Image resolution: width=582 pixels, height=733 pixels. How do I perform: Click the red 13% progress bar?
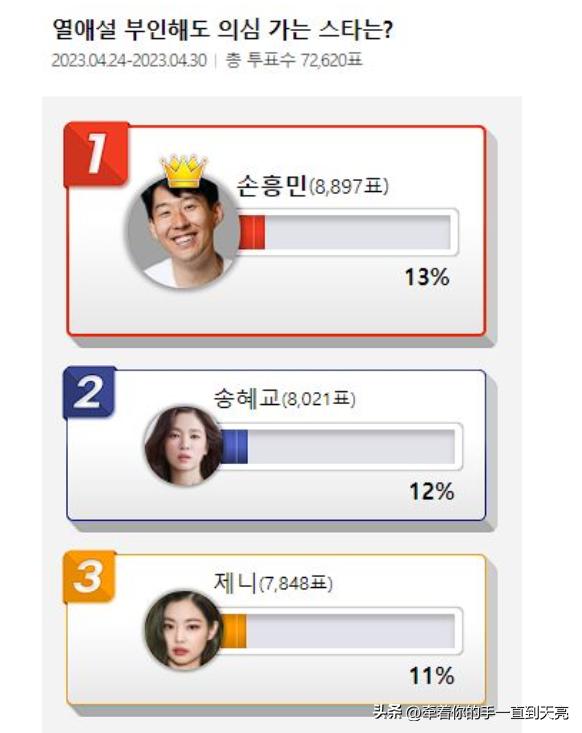[347, 232]
